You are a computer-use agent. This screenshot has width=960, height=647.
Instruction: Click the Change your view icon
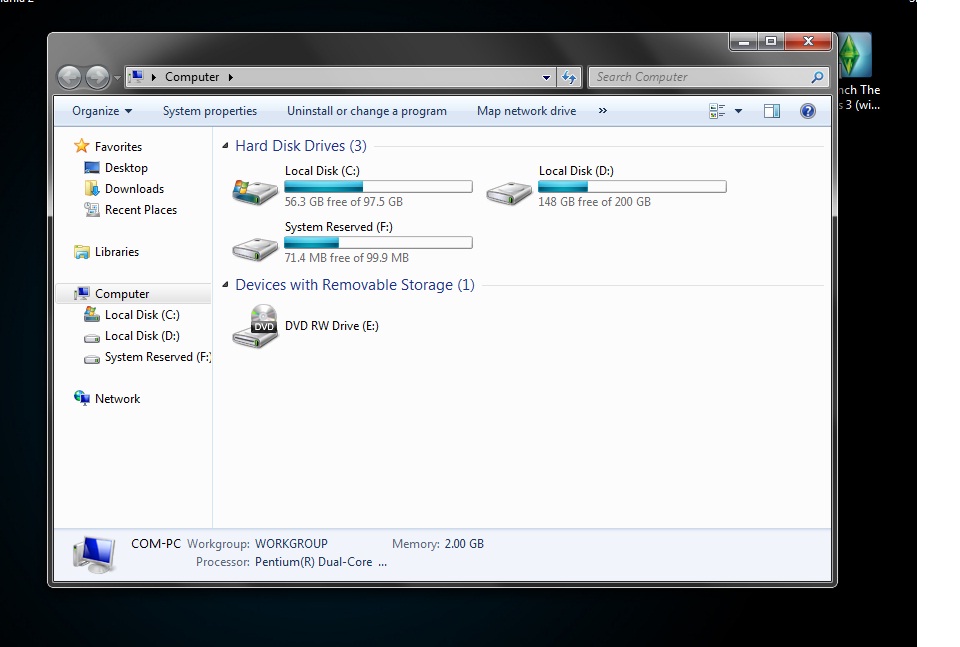coord(717,111)
